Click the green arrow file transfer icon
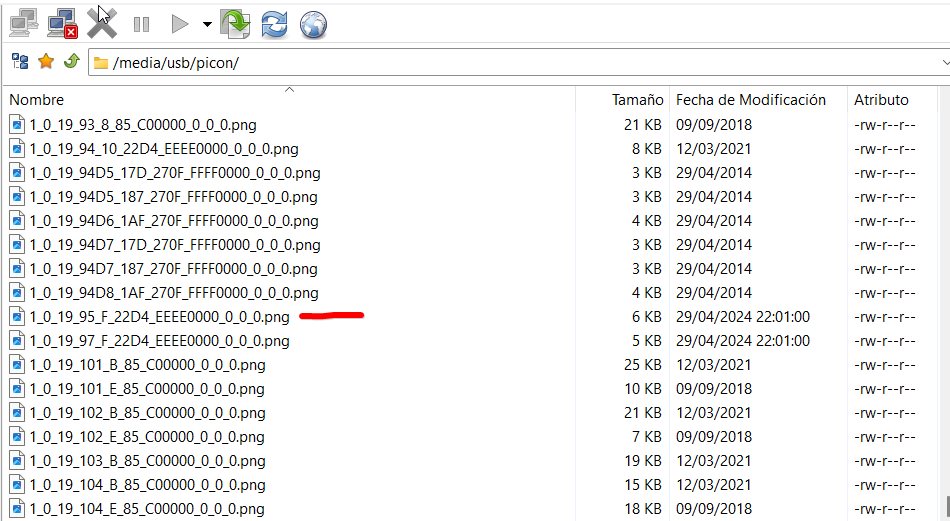 tap(235, 23)
